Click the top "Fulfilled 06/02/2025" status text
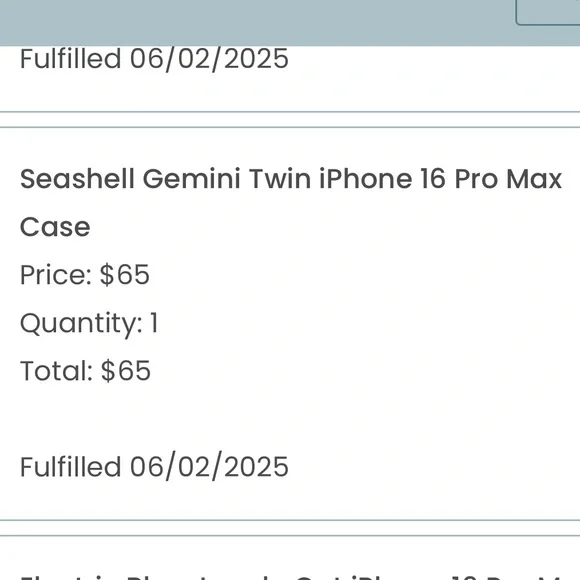The height and width of the screenshot is (580, 580). 154,59
